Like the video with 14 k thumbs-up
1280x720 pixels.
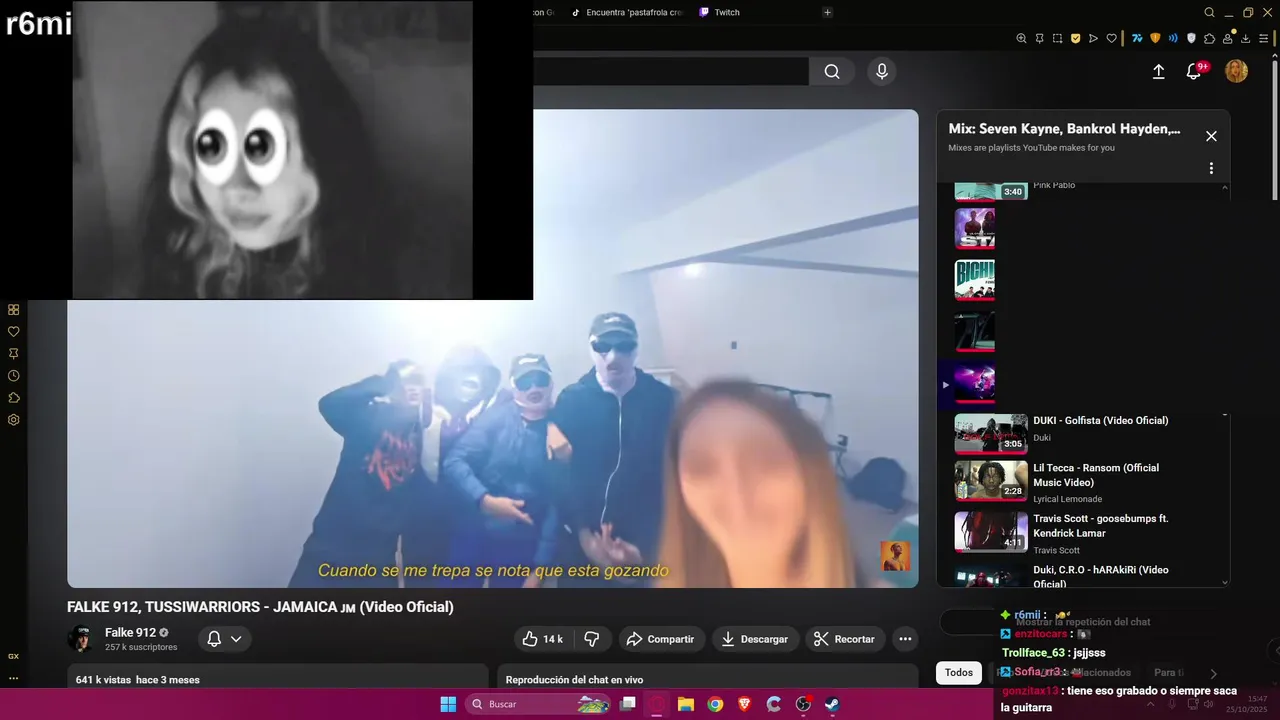(x=543, y=639)
